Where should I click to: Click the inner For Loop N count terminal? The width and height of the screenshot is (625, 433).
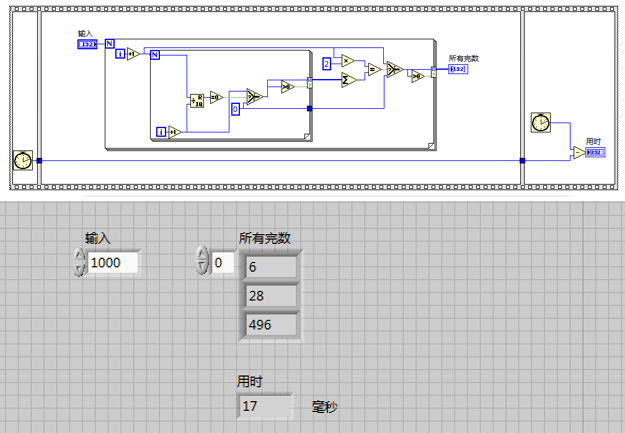click(155, 55)
